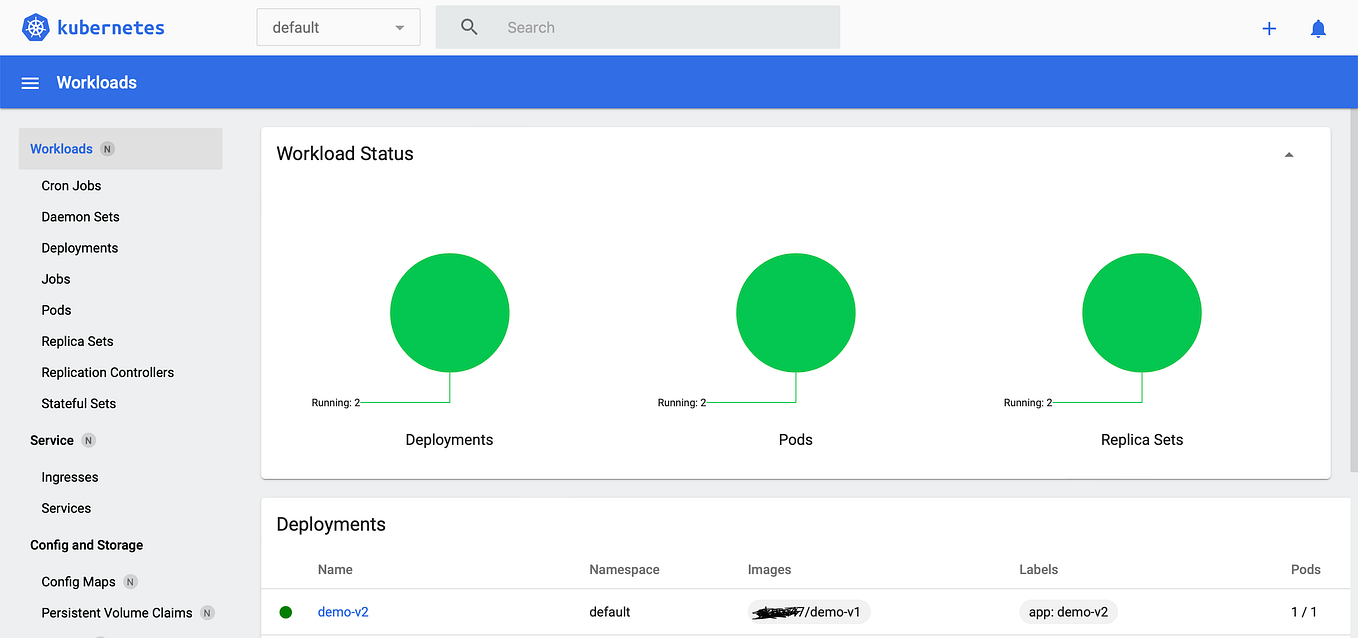This screenshot has height=638, width=1358.
Task: Collapse the Workload Status panel
Action: point(1289,153)
